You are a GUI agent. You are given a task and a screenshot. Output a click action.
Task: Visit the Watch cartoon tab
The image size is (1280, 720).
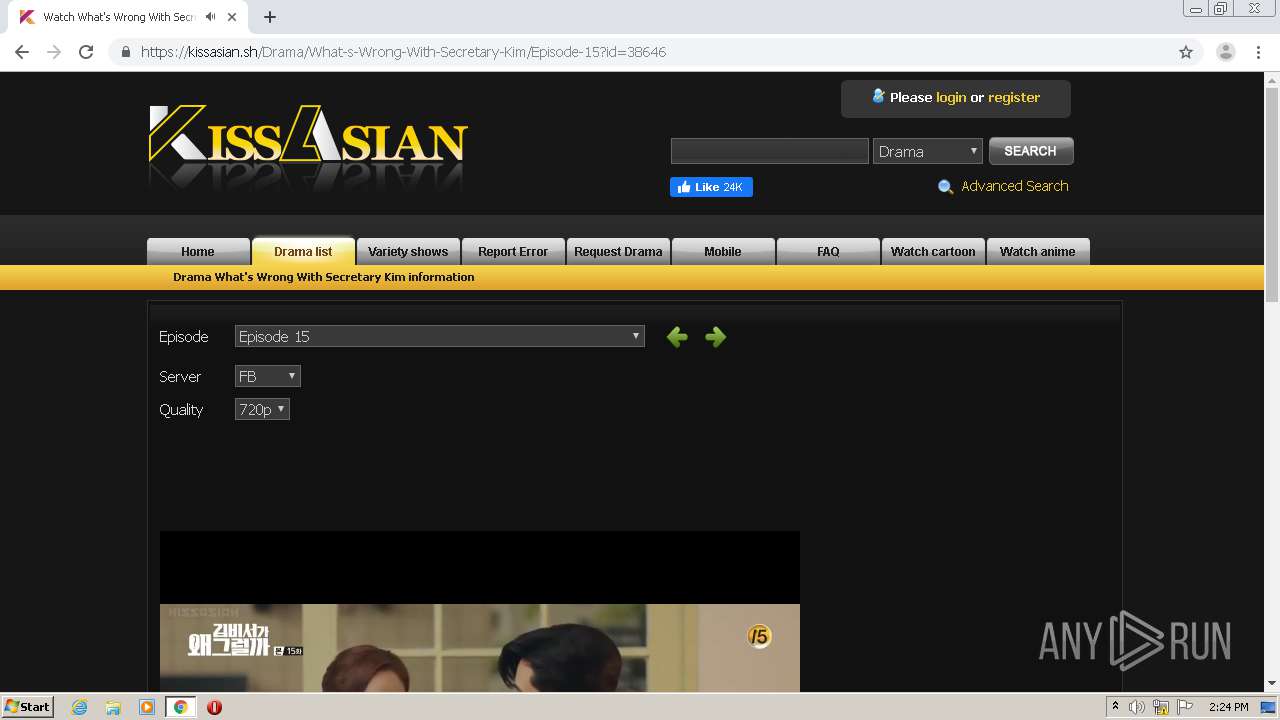pyautogui.click(x=933, y=251)
